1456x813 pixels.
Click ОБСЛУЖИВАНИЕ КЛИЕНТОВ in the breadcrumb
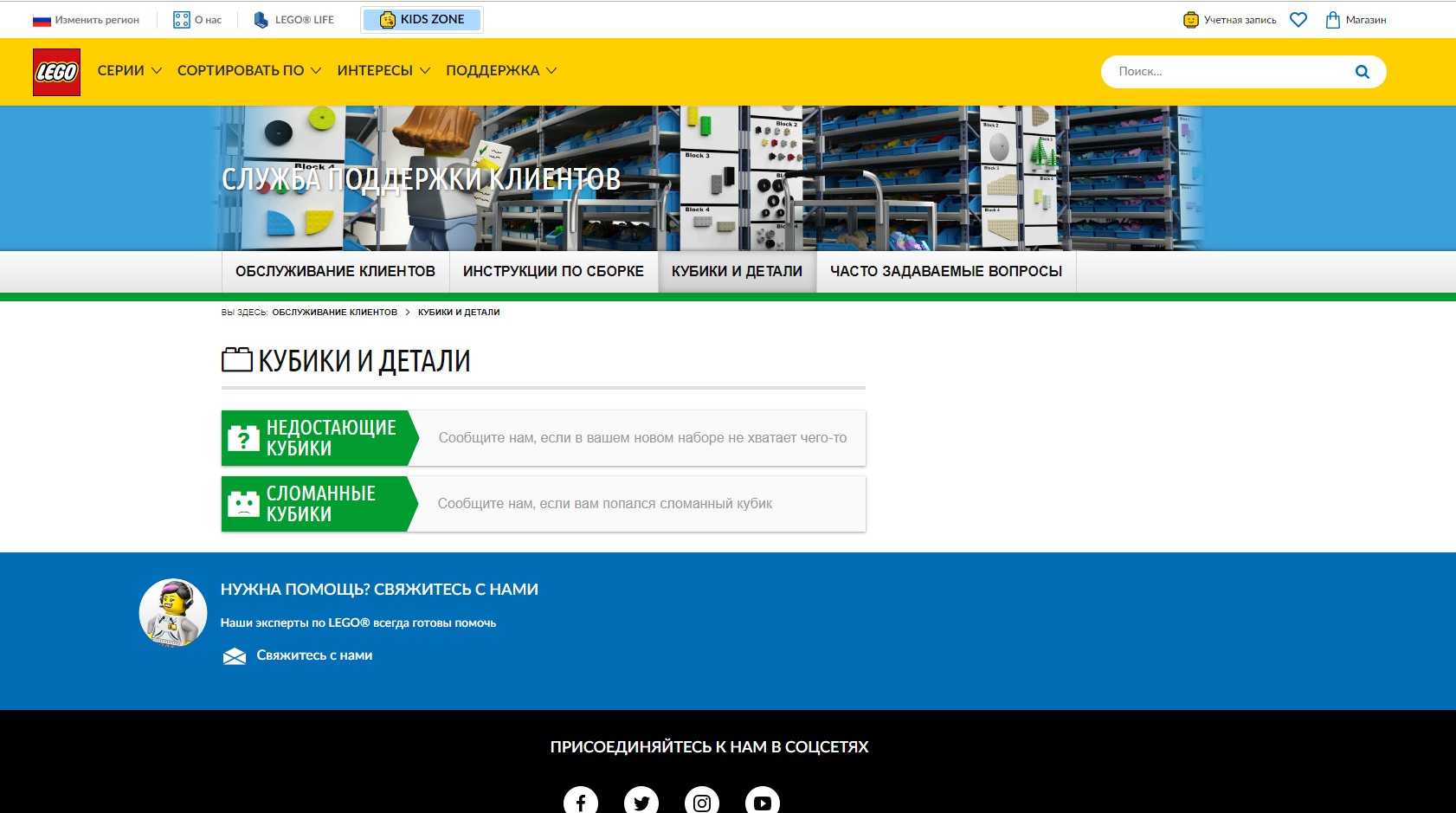[x=335, y=313]
